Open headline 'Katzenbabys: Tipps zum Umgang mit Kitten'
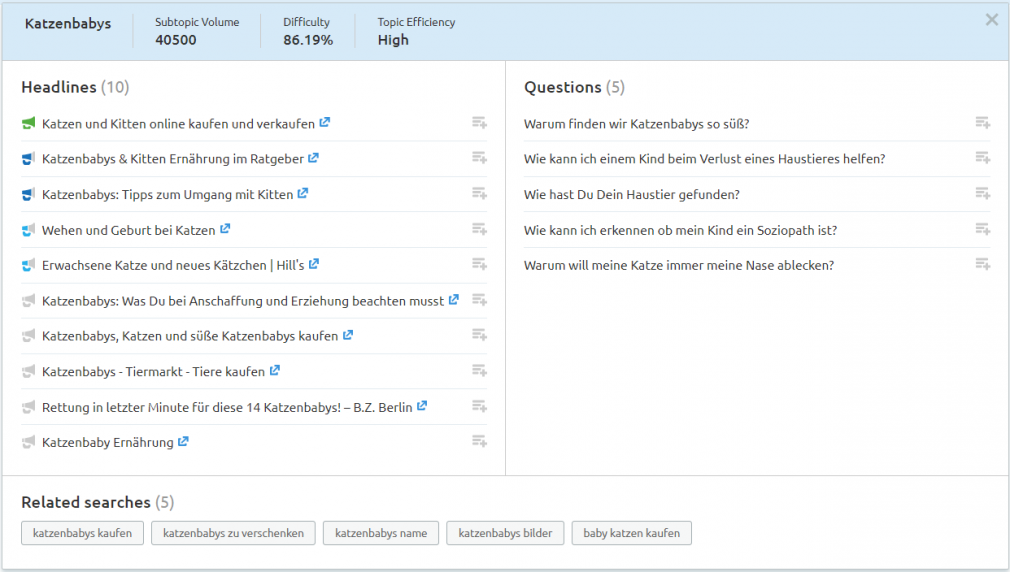This screenshot has width=1010, height=572. [167, 195]
